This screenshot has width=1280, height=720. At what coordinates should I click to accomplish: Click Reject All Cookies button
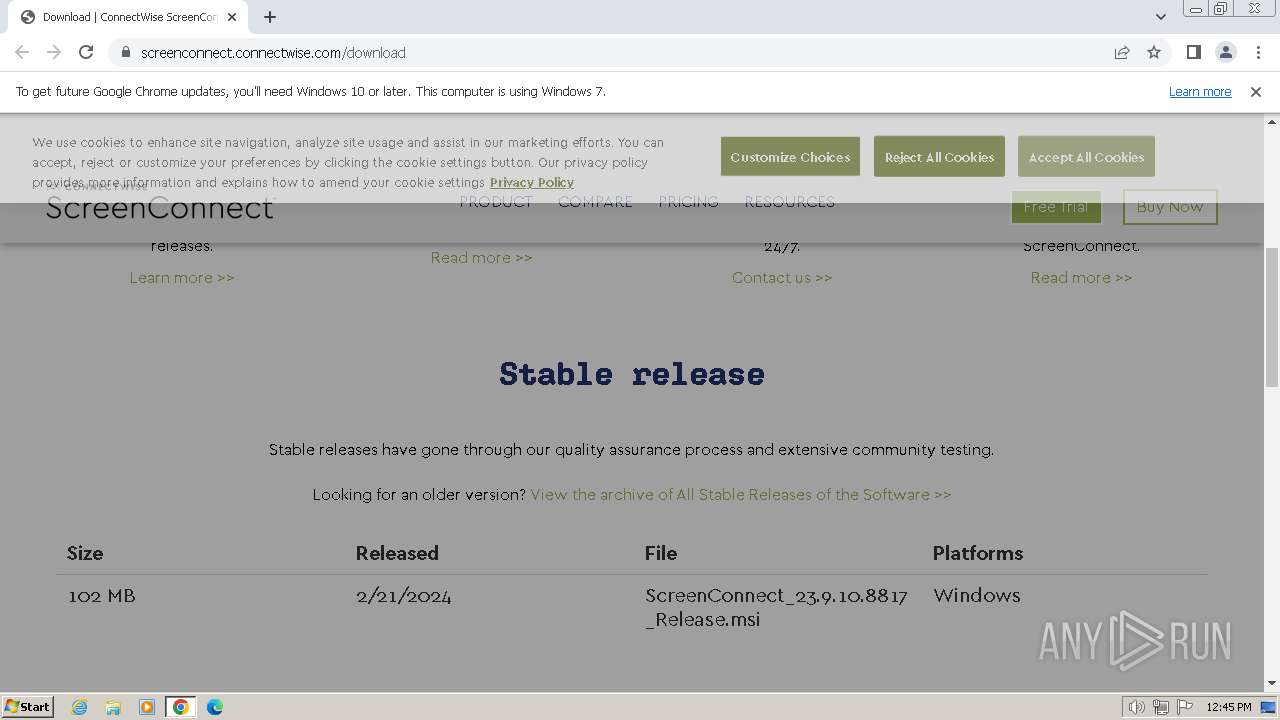coord(939,157)
